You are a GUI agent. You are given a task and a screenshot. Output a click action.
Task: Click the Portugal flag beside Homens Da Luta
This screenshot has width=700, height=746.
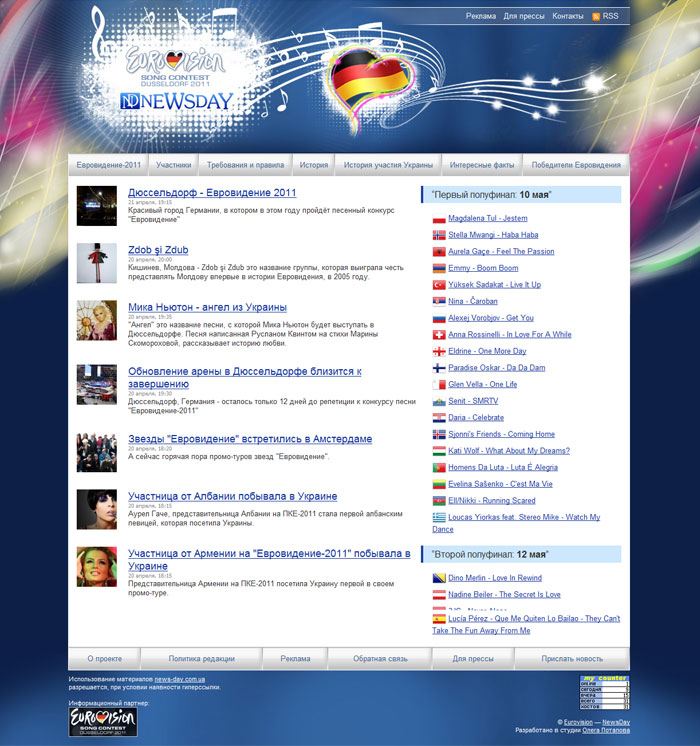[x=439, y=468]
